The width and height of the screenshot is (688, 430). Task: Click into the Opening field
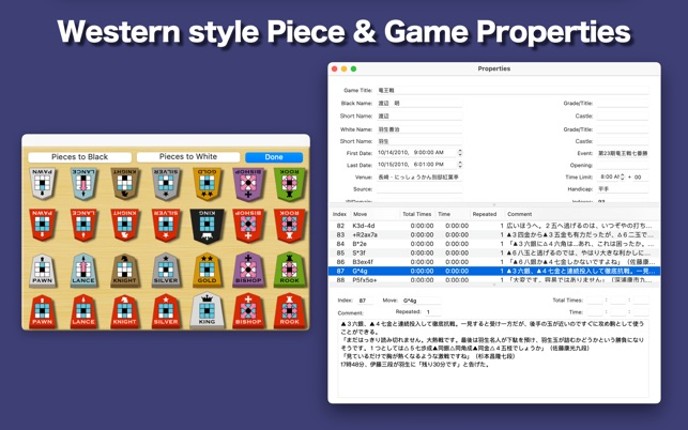pyautogui.click(x=623, y=165)
